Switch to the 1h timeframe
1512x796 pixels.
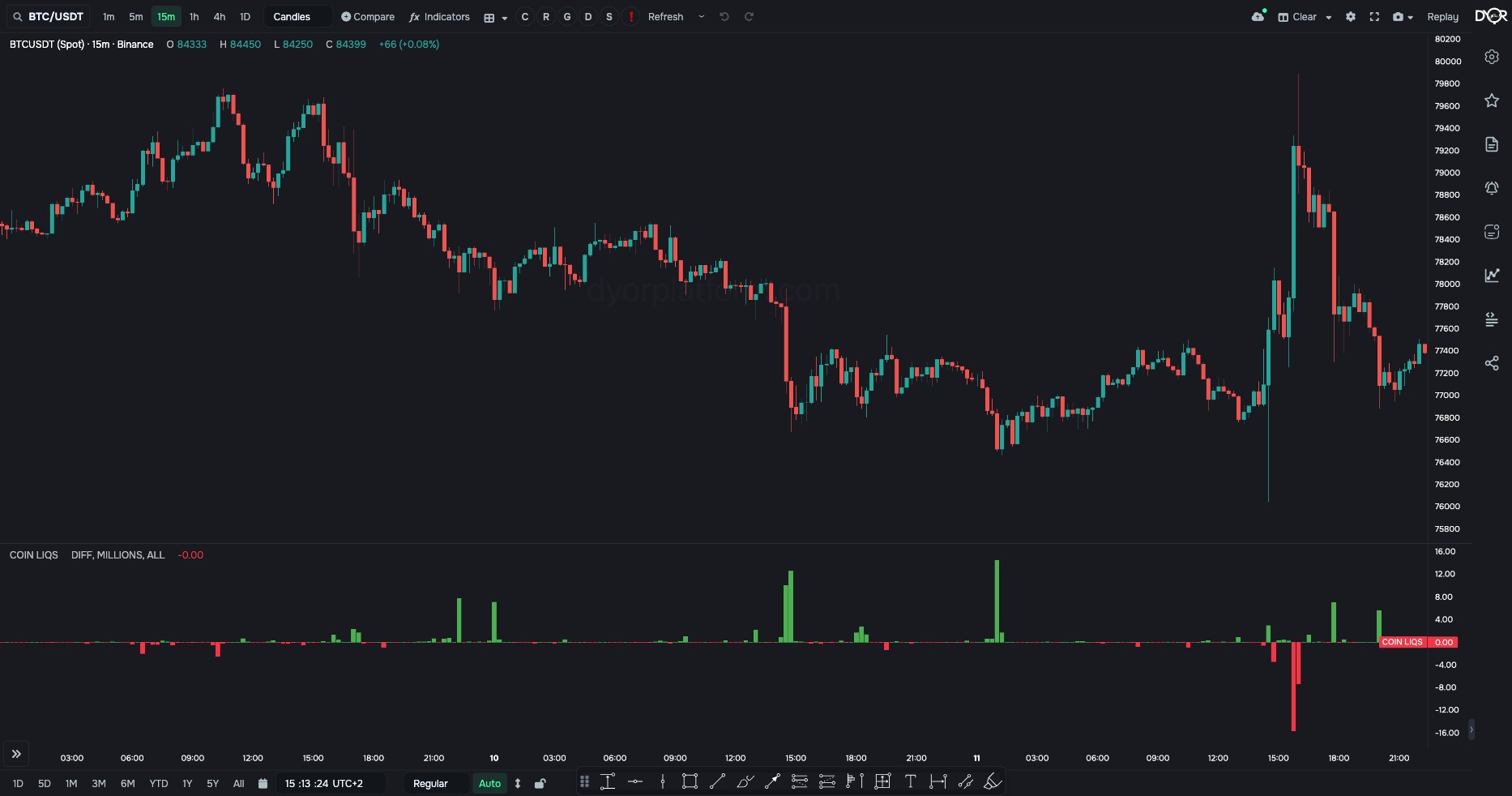tap(194, 16)
